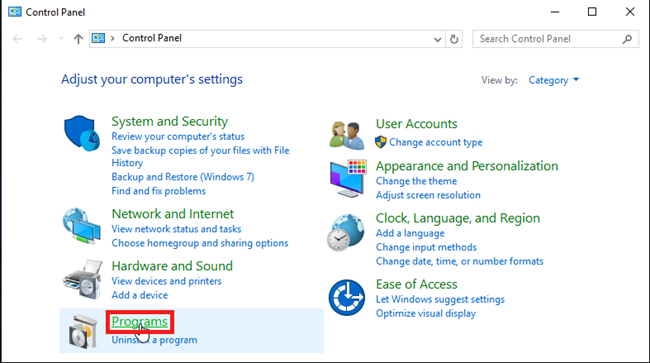Close the Control Panel window
Screen dimensions: 650x363
630,12
